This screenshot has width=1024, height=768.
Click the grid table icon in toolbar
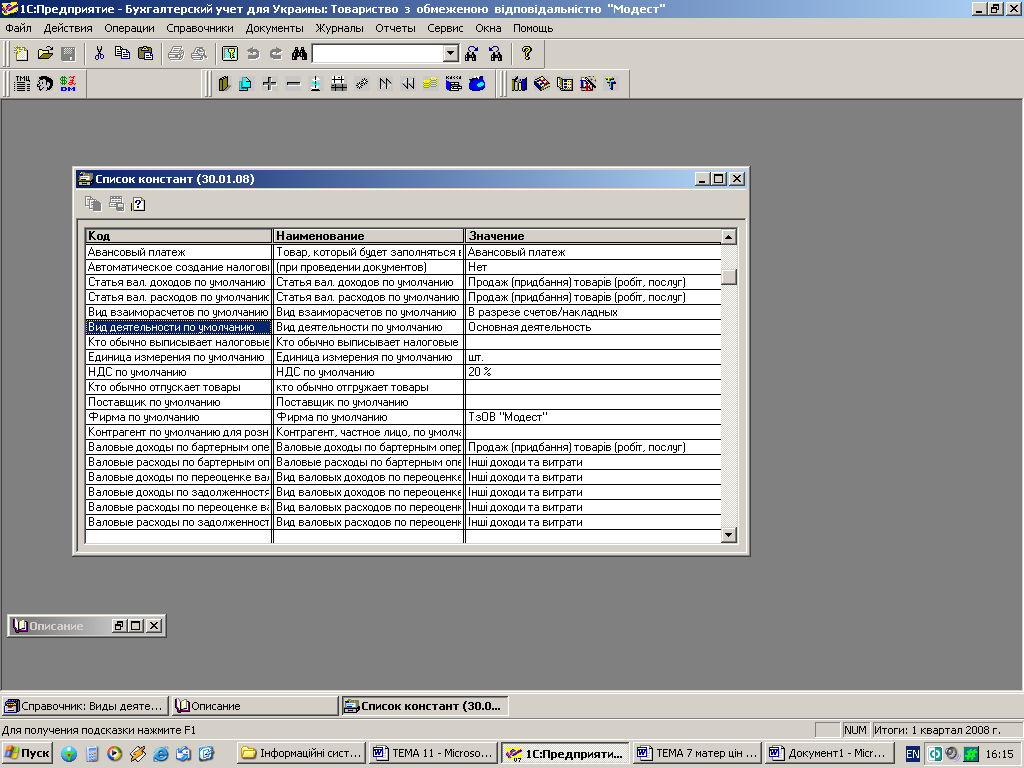[338, 84]
